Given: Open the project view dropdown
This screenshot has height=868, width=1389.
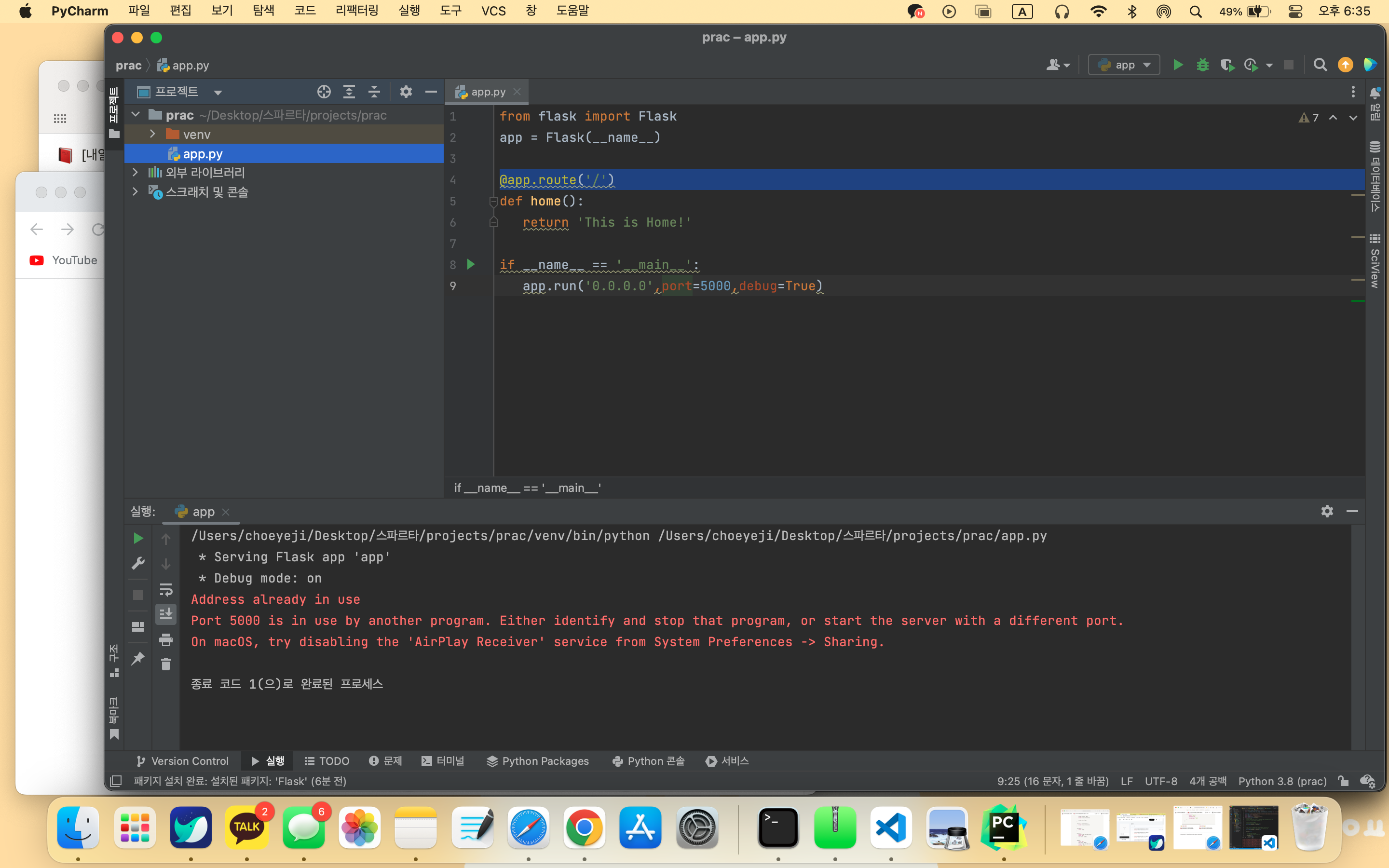Looking at the screenshot, I should (218, 93).
